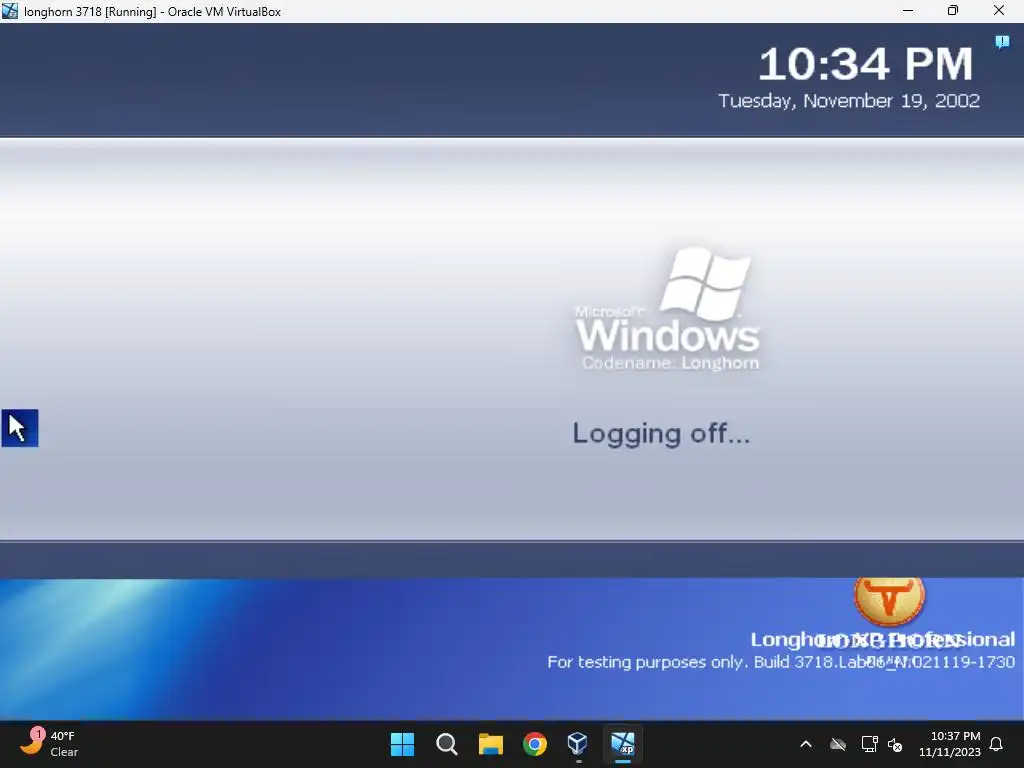This screenshot has height=768, width=1024.
Task: Open the weather widget showing 40°F Clear
Action: coord(50,744)
